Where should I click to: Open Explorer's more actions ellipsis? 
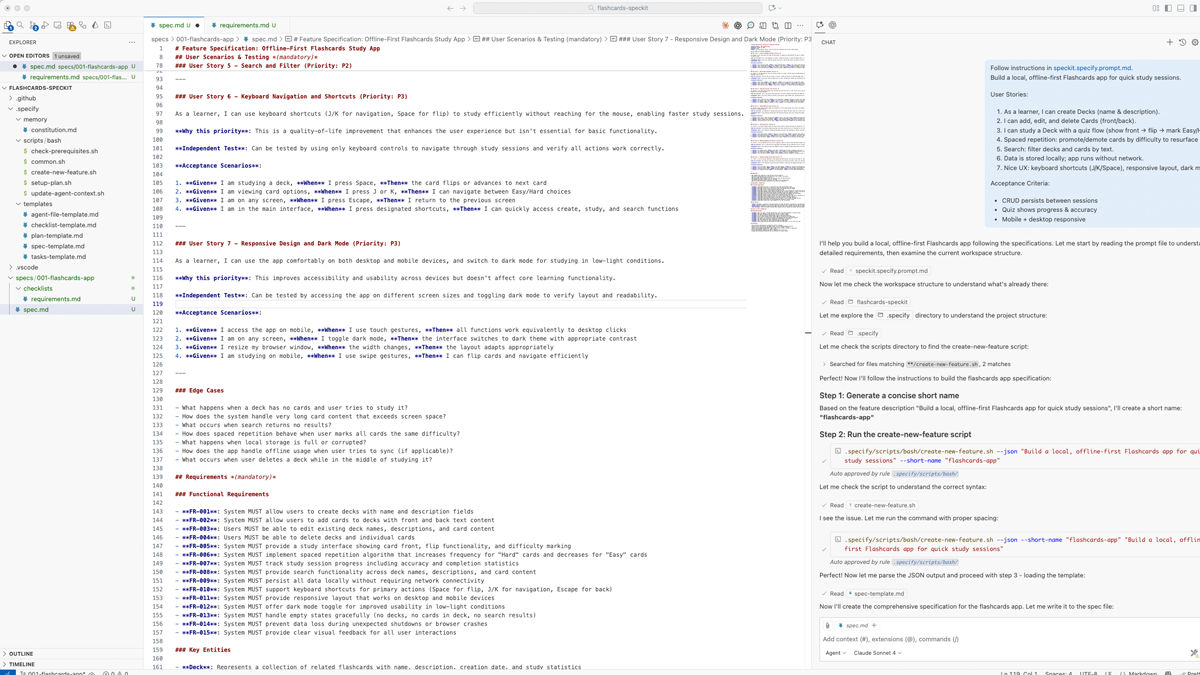pos(132,42)
